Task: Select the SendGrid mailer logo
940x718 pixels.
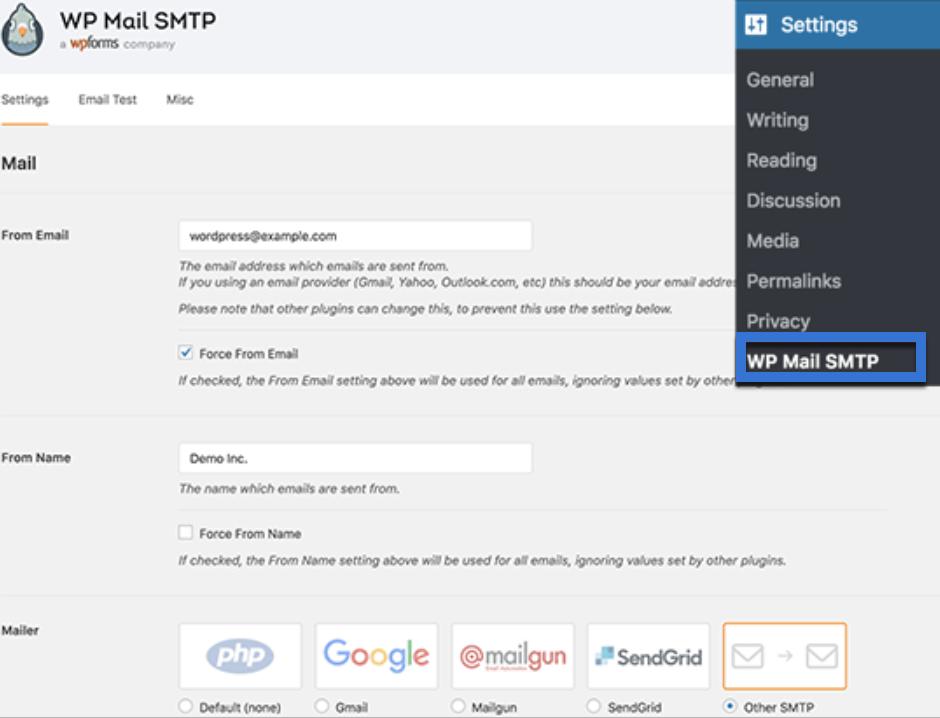Action: [x=649, y=656]
